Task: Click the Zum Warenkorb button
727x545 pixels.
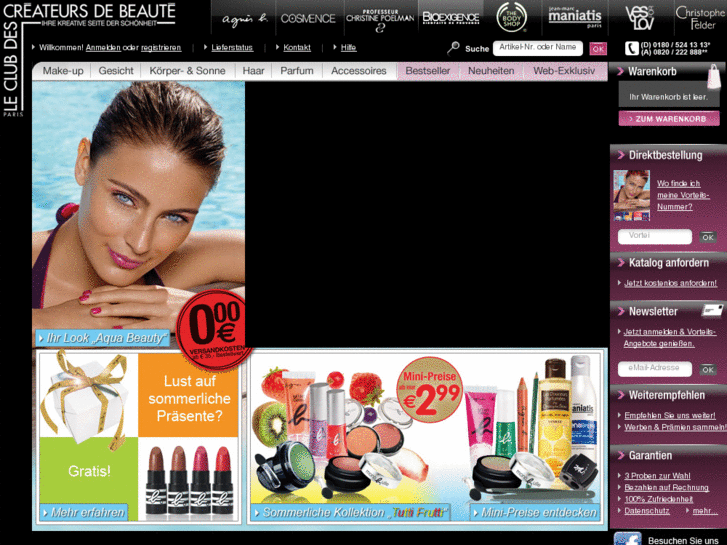Action: [669, 119]
